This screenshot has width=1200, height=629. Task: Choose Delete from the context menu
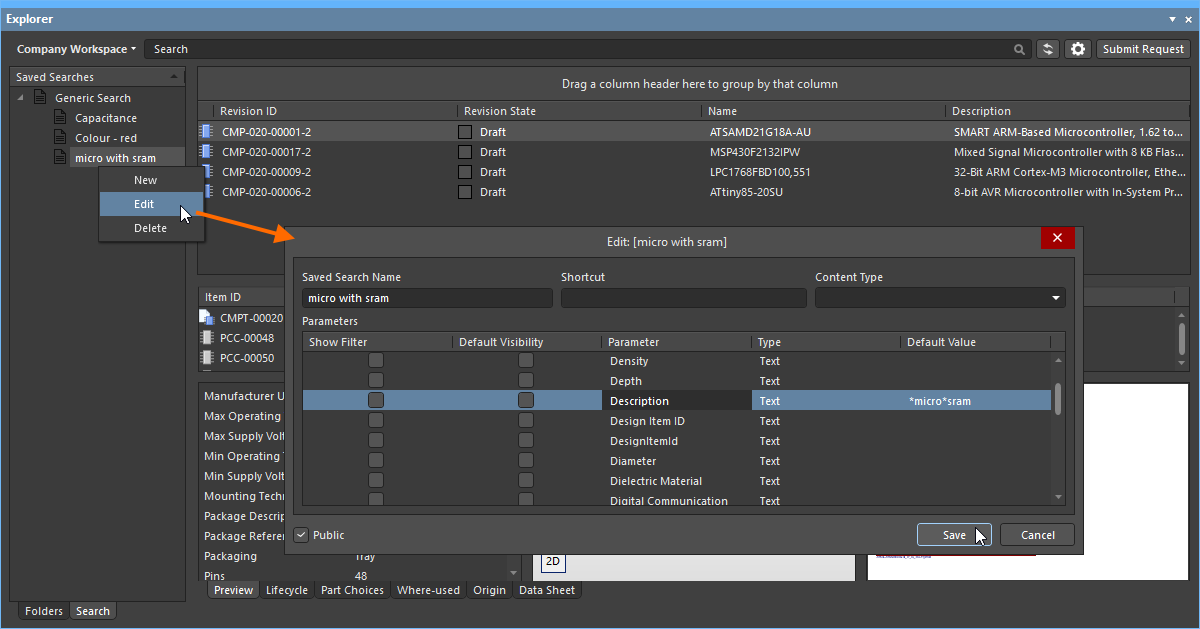(150, 228)
